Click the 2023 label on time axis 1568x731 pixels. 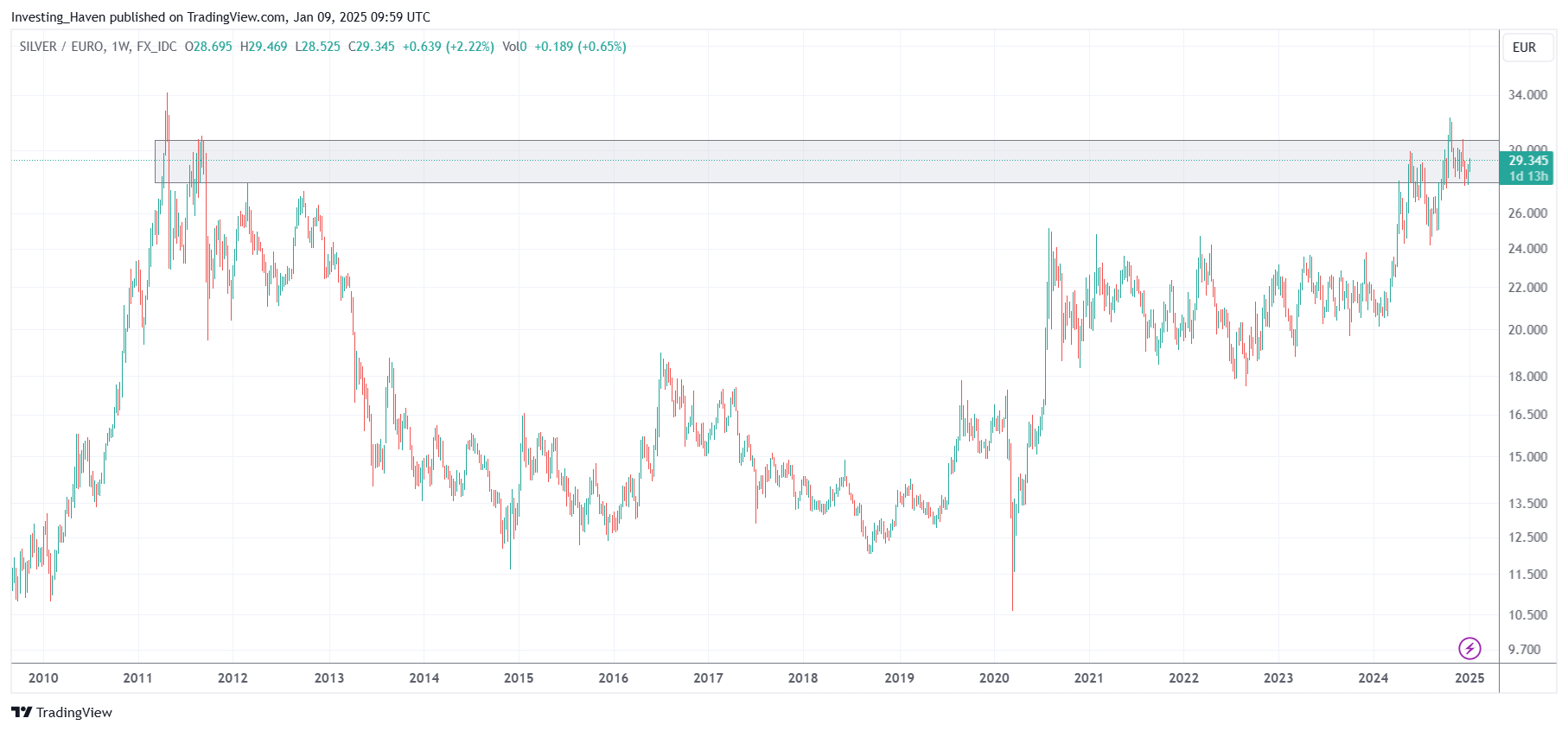(1278, 678)
